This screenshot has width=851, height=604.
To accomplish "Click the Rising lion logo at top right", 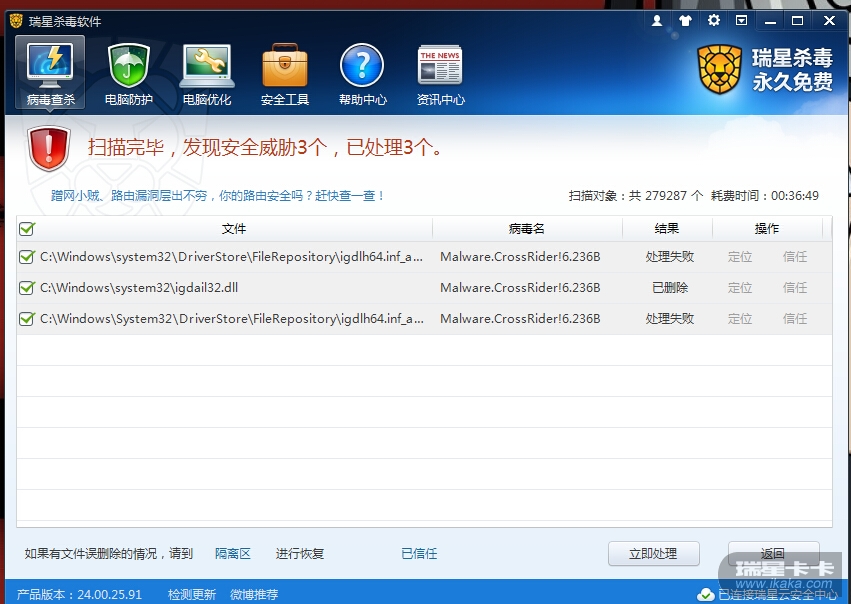I will pyautogui.click(x=720, y=69).
